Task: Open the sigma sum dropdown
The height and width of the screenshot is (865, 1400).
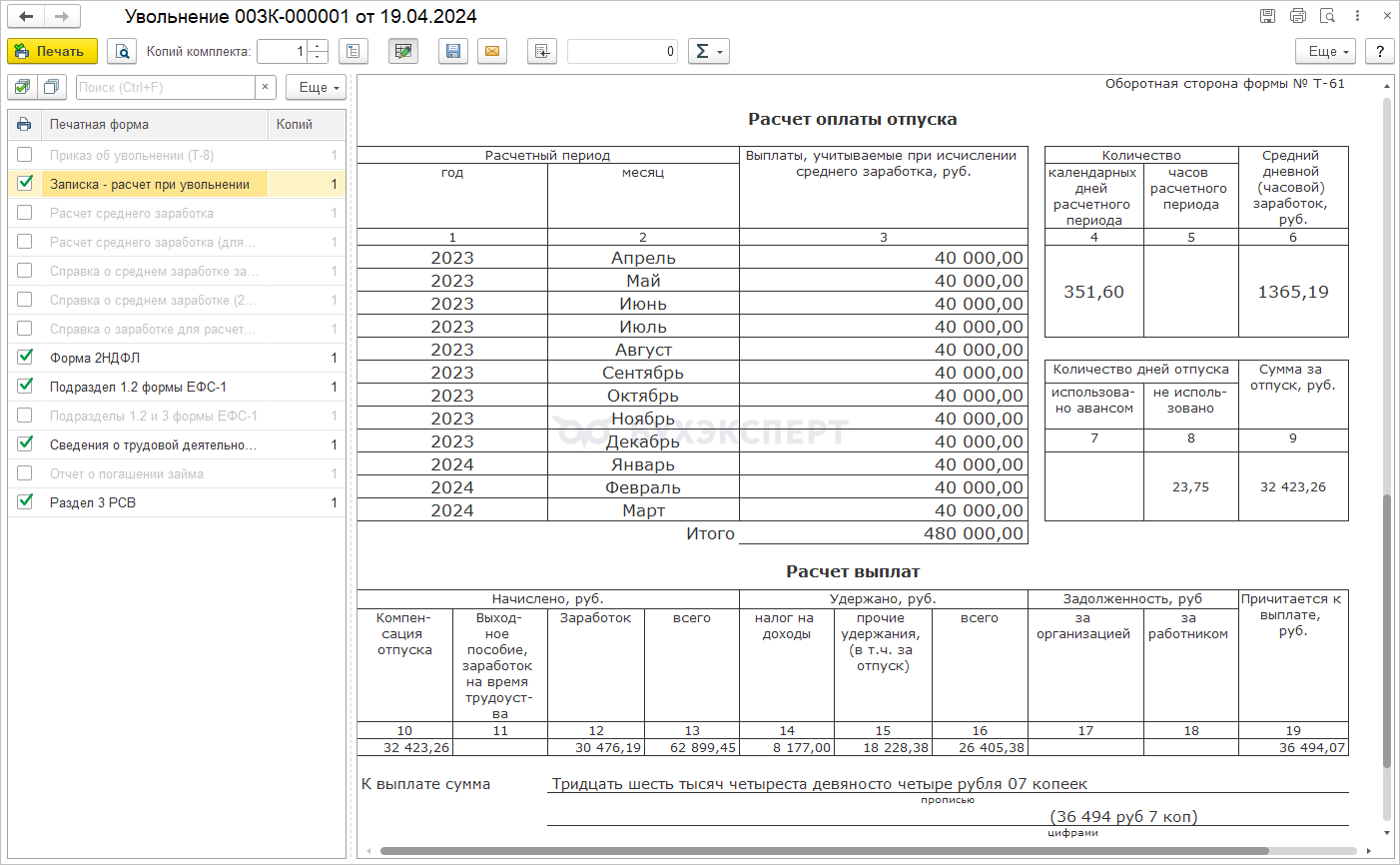Action: 708,51
